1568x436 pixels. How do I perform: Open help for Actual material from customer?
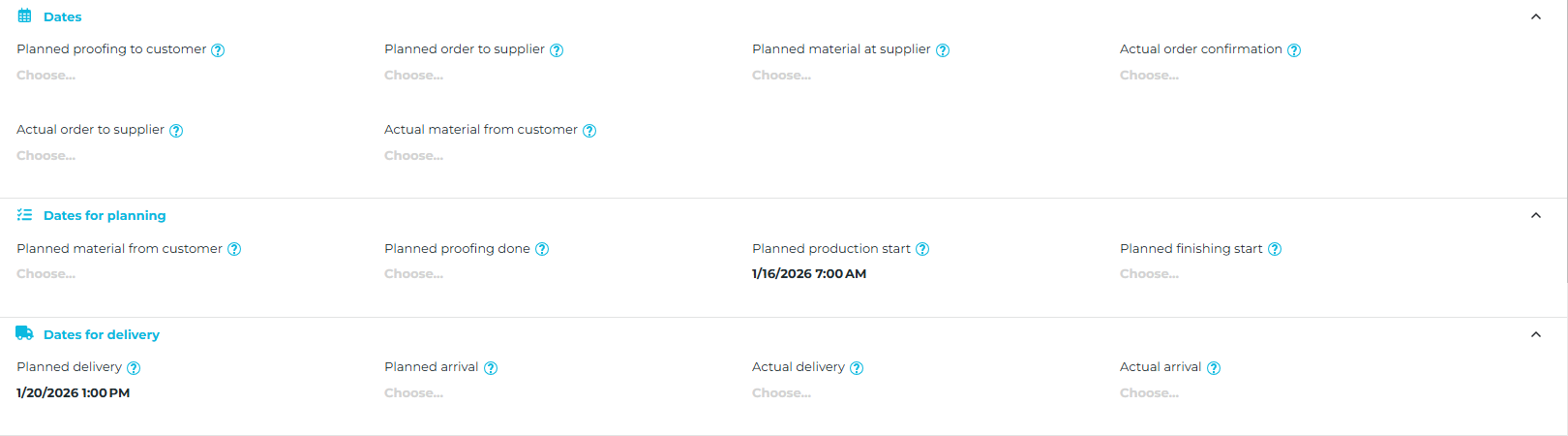click(589, 131)
